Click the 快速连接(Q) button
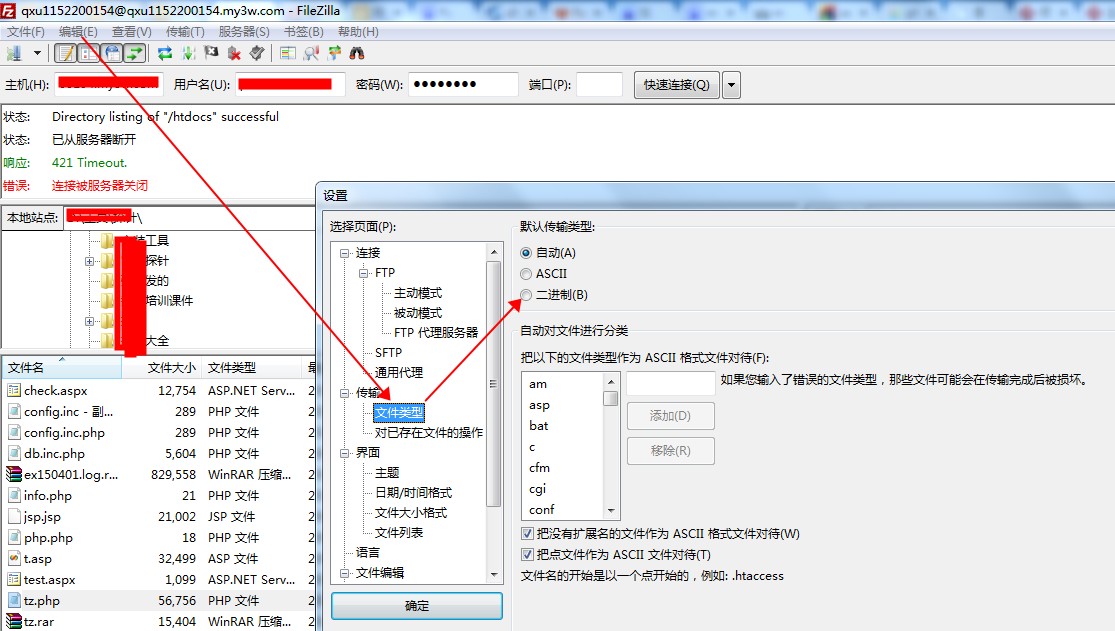1115x631 pixels. point(677,85)
